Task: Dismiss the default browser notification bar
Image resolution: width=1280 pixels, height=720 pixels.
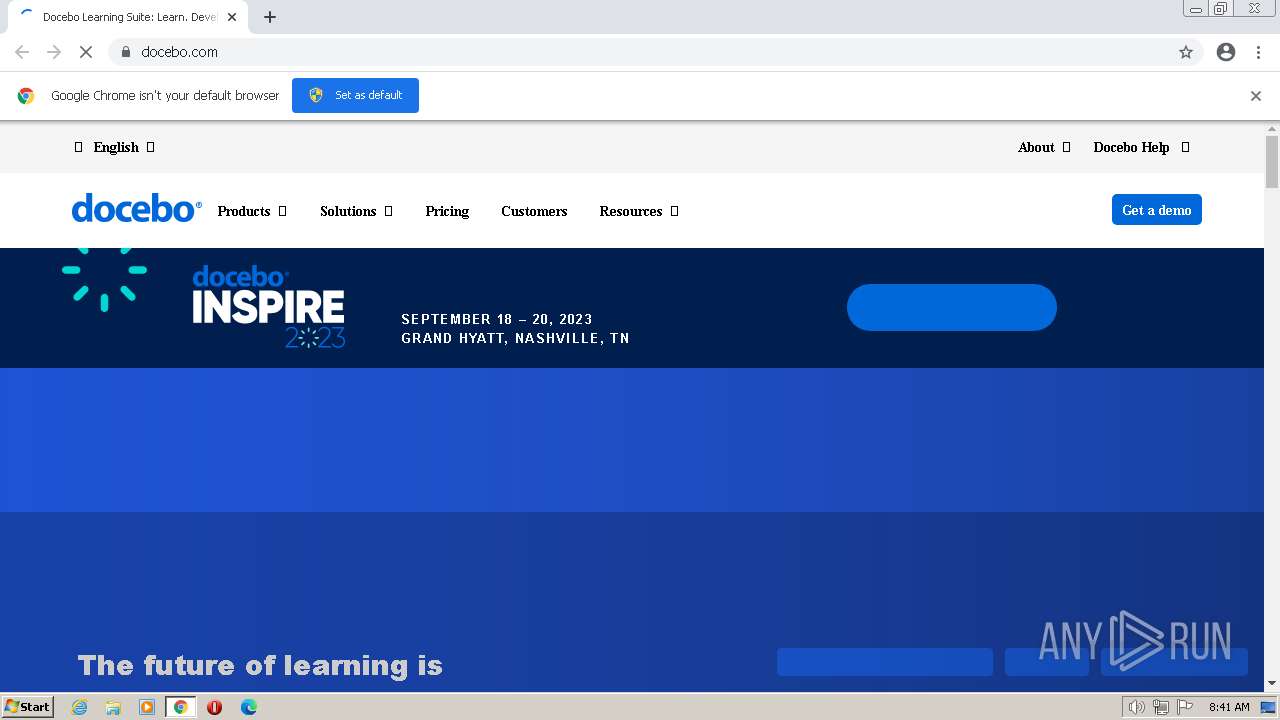Action: (x=1256, y=96)
